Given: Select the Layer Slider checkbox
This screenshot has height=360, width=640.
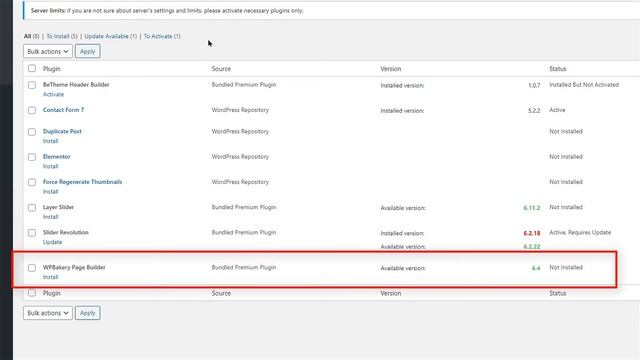Looking at the screenshot, I should tap(32, 208).
